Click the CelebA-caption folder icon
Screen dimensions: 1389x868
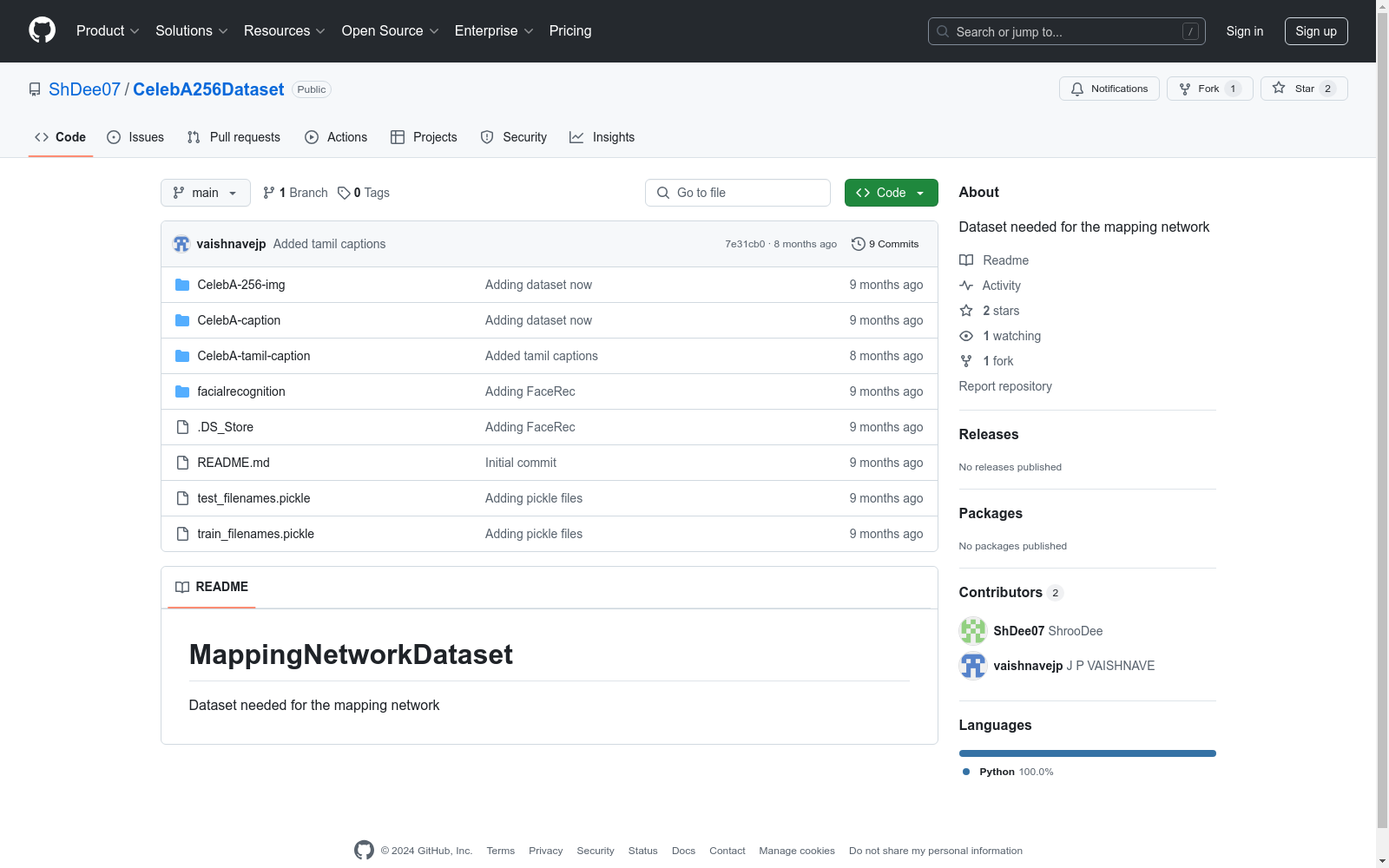182,320
